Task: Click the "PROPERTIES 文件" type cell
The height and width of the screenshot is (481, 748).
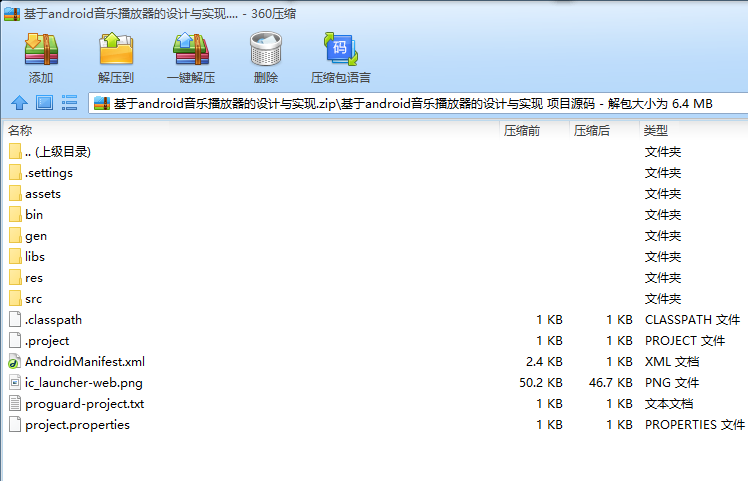Action: click(695, 425)
